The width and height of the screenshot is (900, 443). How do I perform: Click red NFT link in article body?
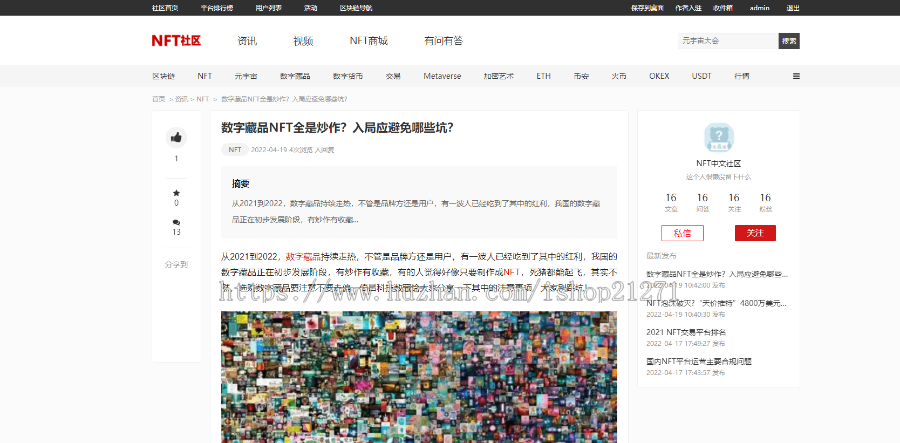511,271
